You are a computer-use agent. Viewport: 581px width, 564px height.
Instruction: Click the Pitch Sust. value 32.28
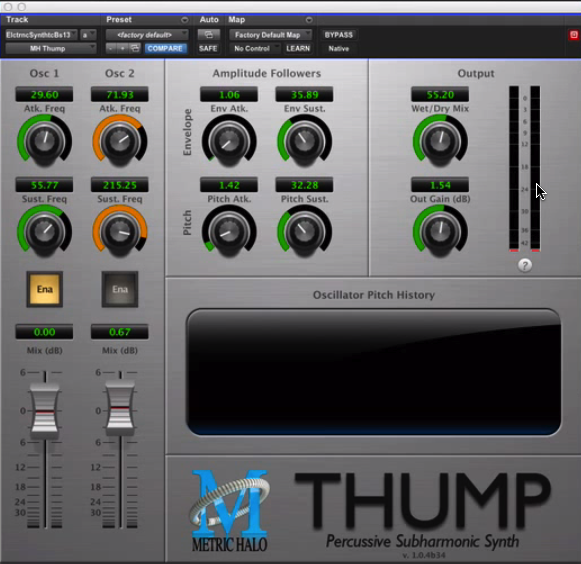(x=305, y=185)
